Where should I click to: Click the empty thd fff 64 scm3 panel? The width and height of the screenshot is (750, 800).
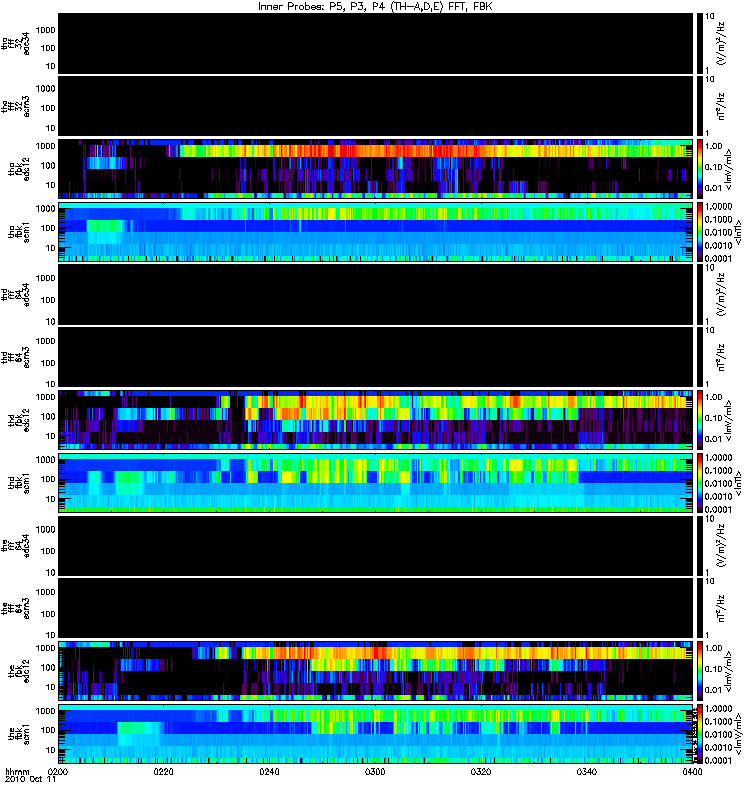(375, 357)
